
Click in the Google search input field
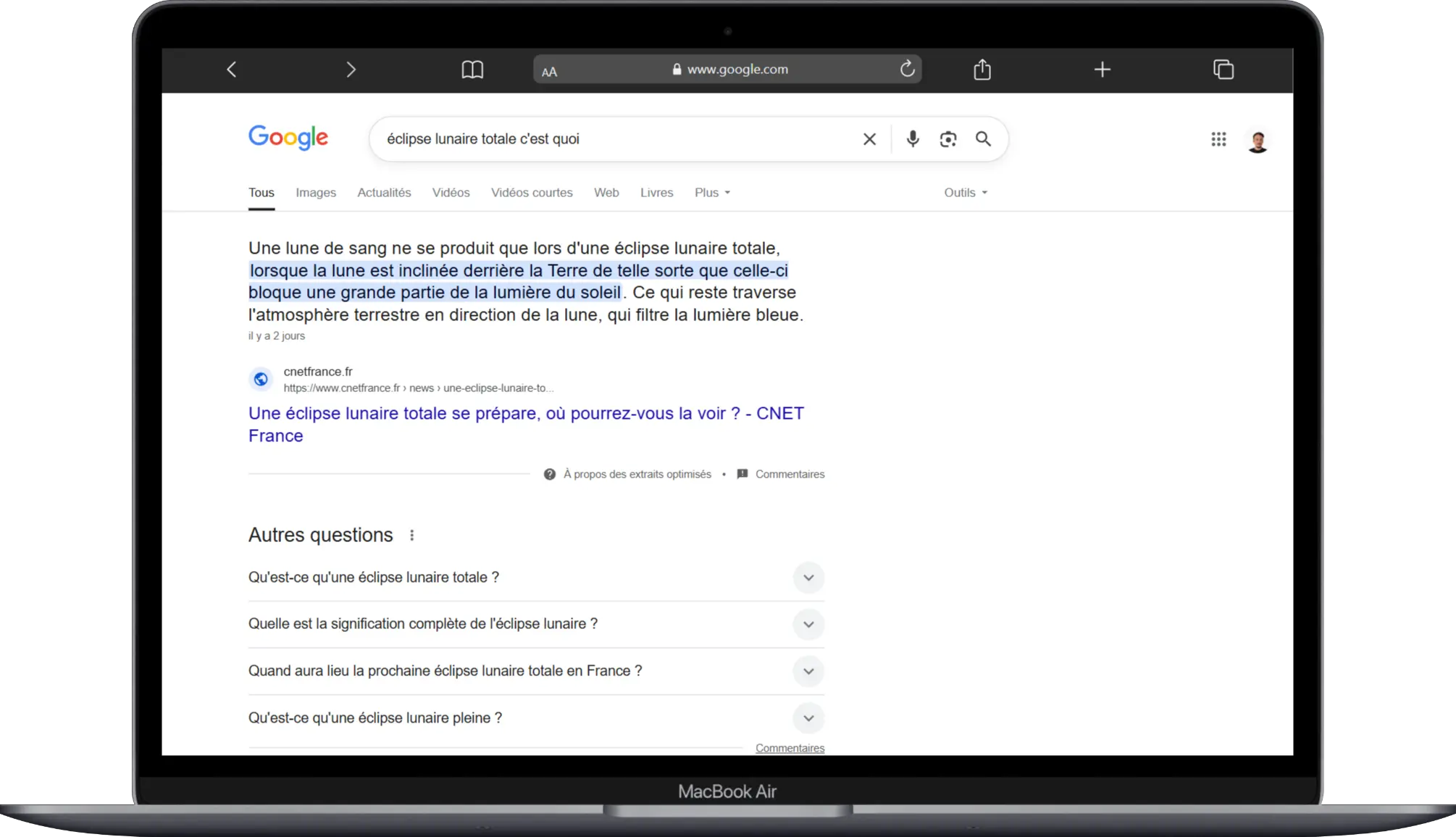[x=616, y=139]
